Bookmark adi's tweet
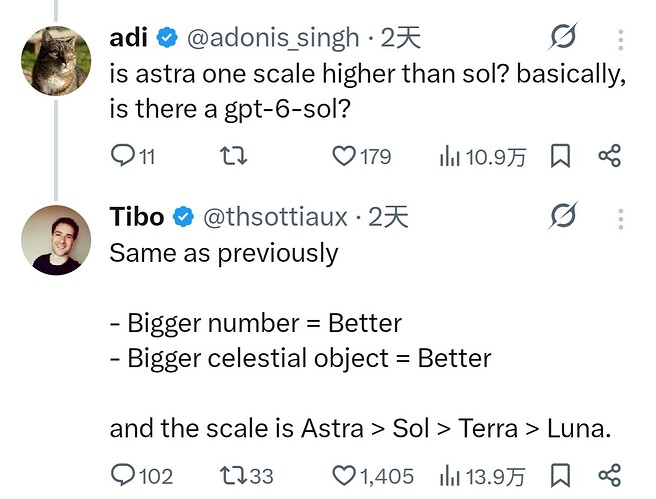Image resolution: width=656 pixels, height=499 pixels. (560, 156)
